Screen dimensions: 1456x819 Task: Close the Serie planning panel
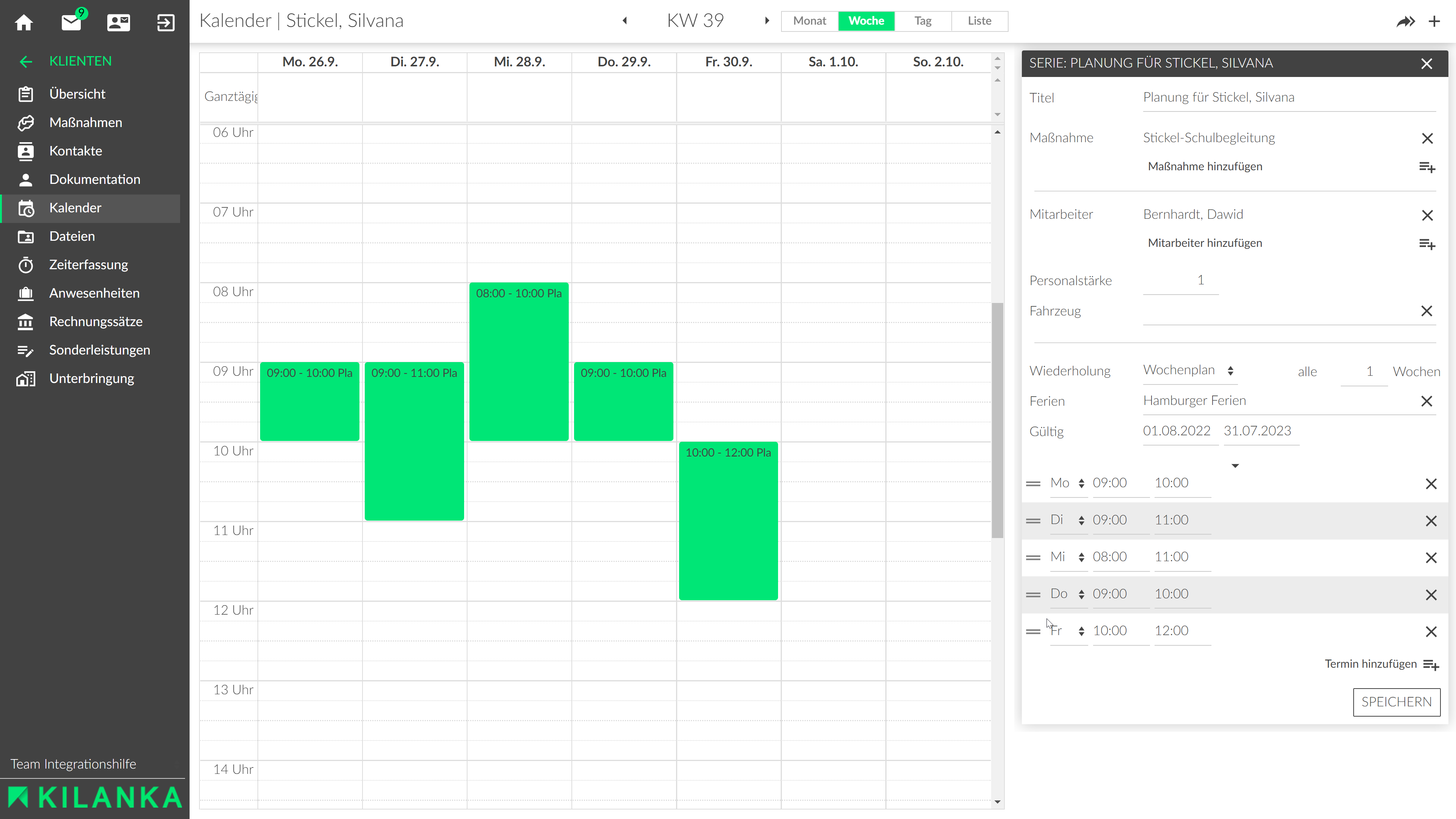[1426, 63]
